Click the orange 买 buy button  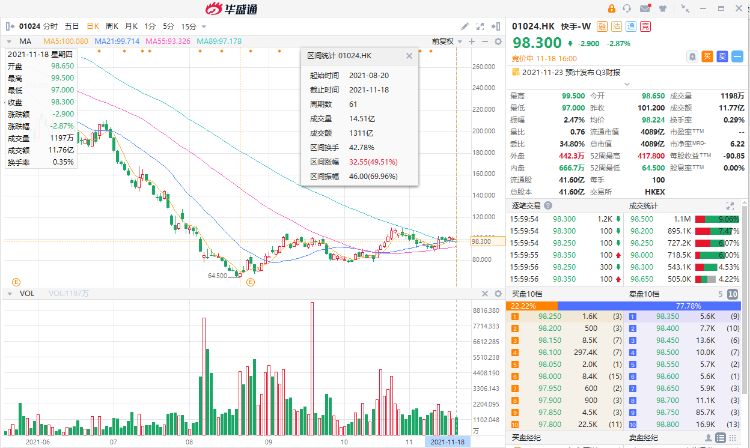point(707,57)
